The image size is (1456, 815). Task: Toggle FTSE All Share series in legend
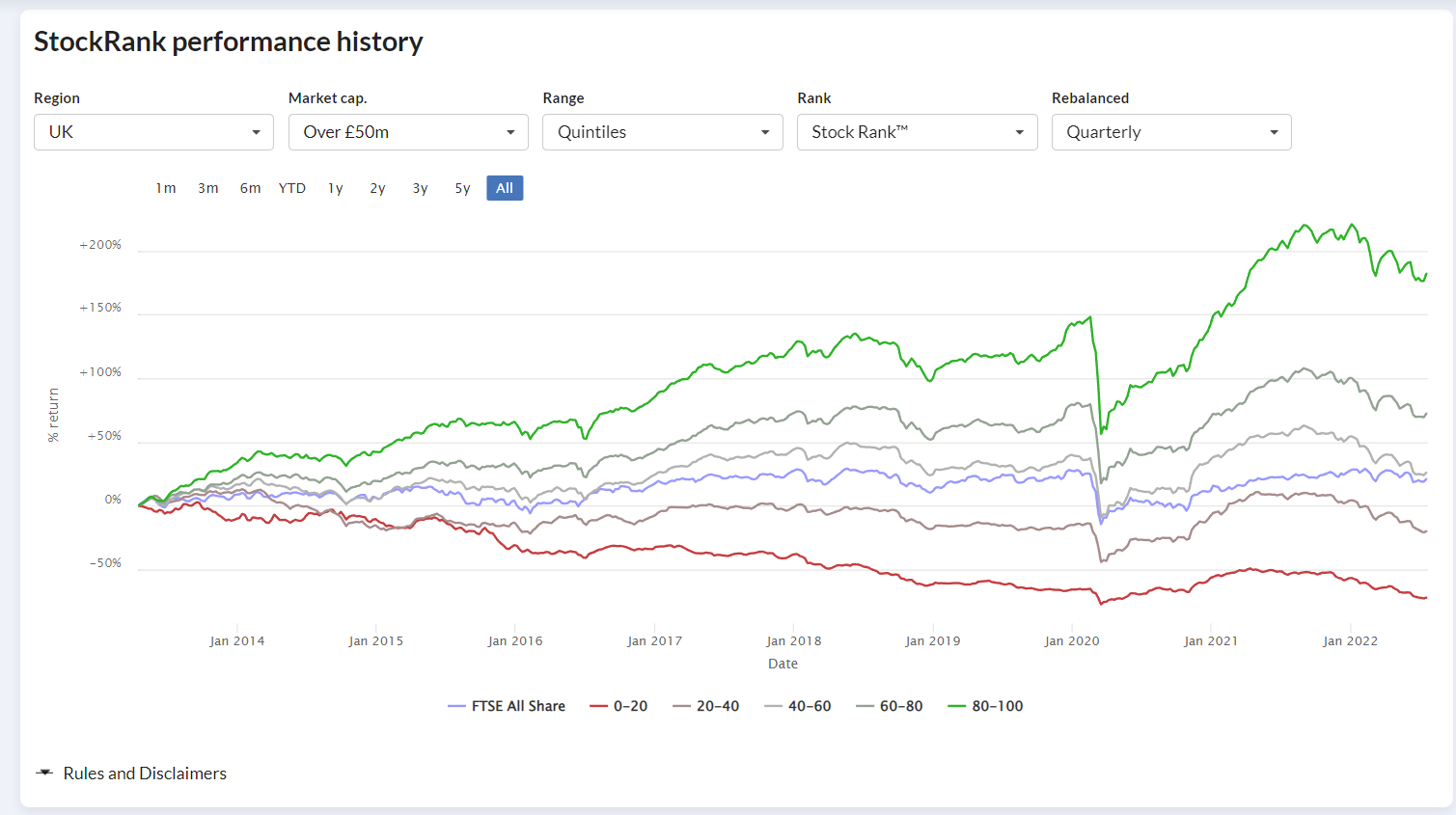507,706
